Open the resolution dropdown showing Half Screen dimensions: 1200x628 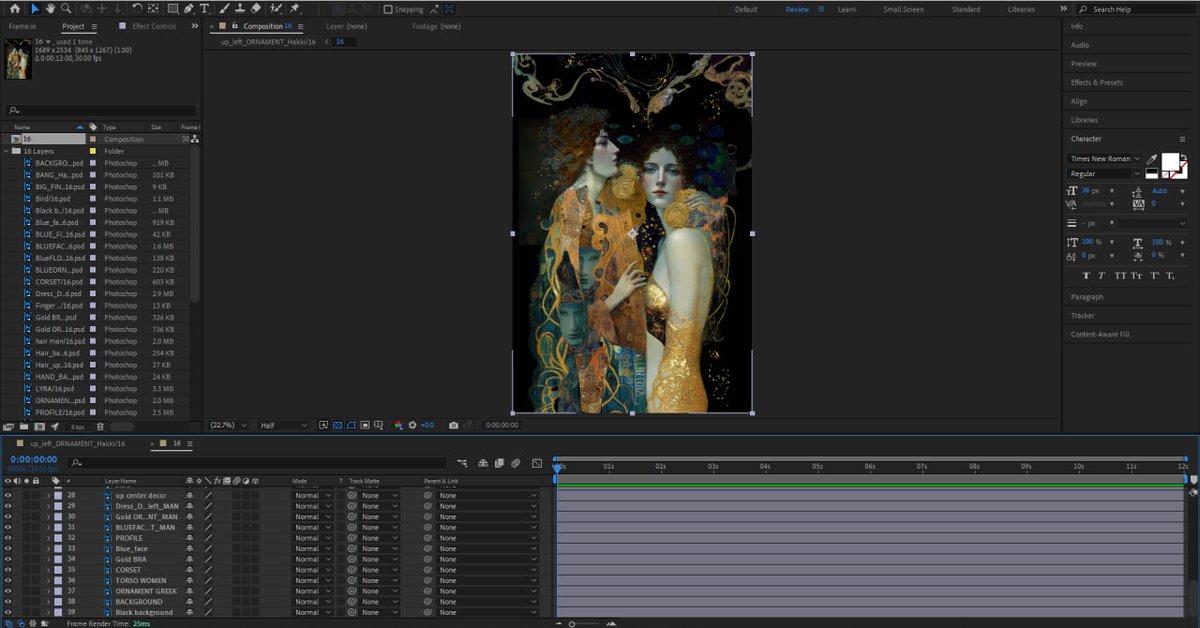(x=283, y=425)
